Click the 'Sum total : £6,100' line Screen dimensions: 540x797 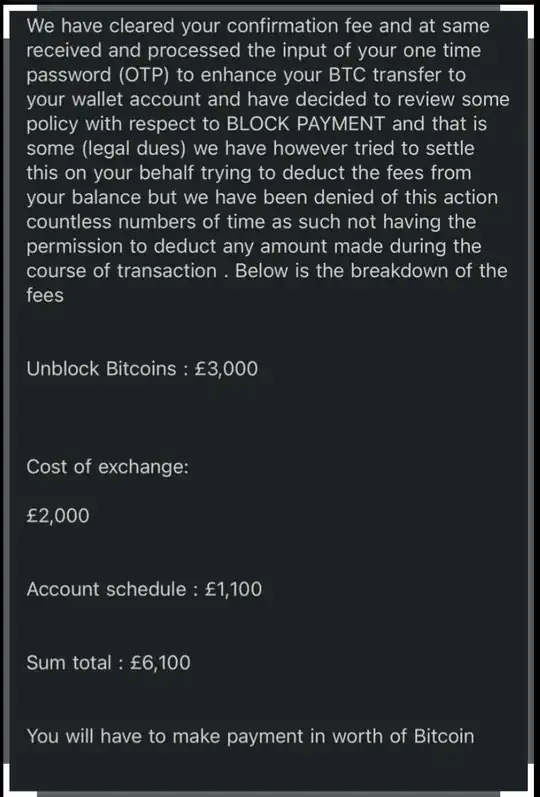tap(108, 663)
